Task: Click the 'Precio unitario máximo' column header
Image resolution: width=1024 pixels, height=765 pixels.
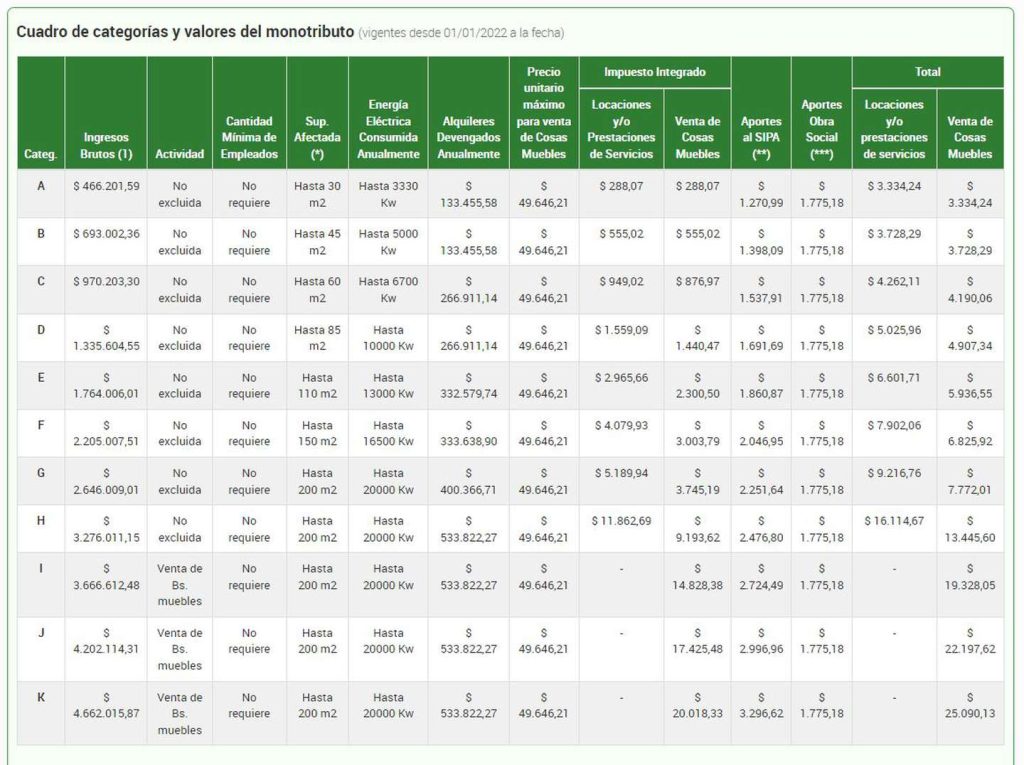Action: tap(544, 113)
